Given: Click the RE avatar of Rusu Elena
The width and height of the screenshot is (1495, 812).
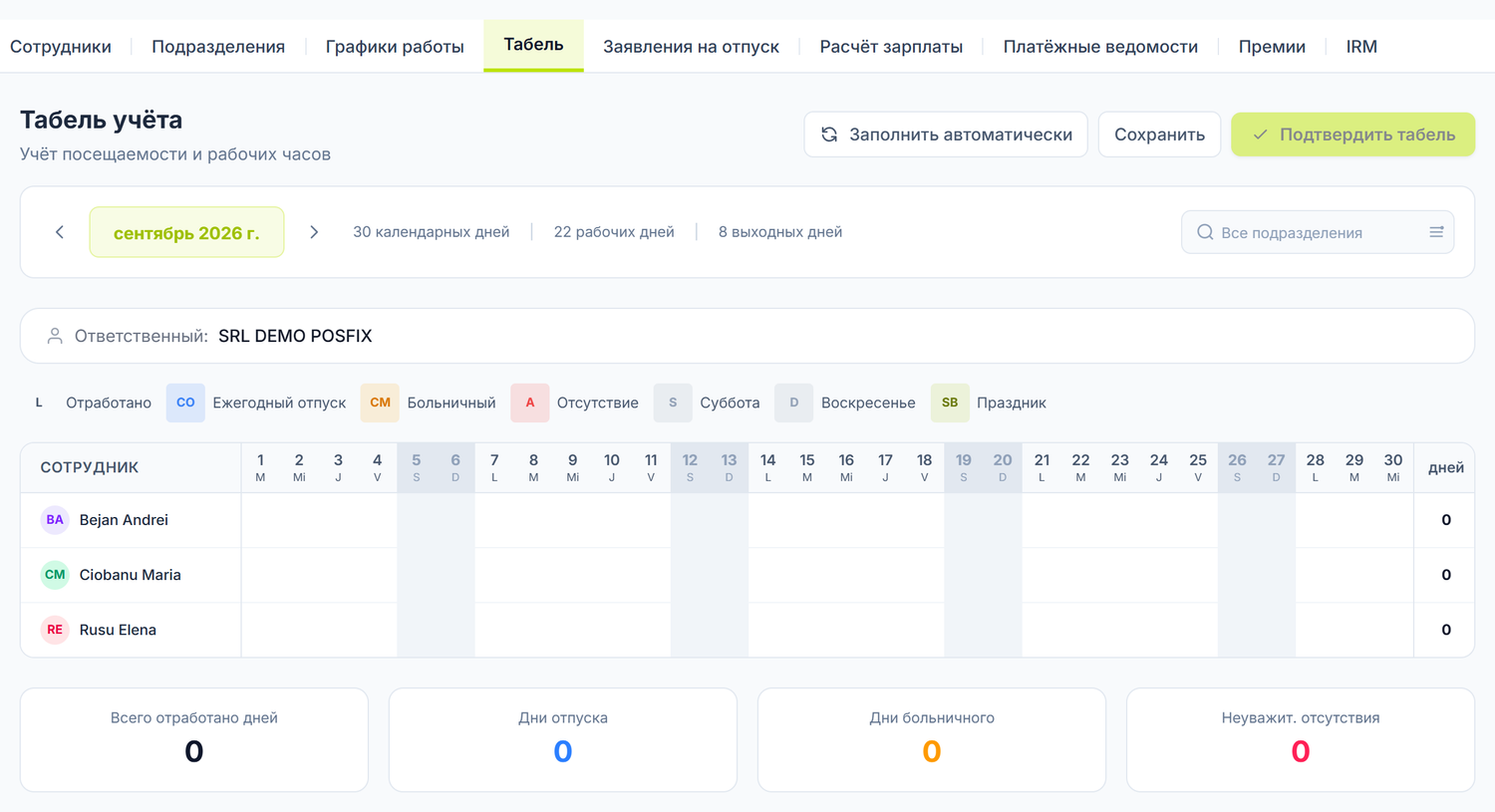Looking at the screenshot, I should (55, 630).
